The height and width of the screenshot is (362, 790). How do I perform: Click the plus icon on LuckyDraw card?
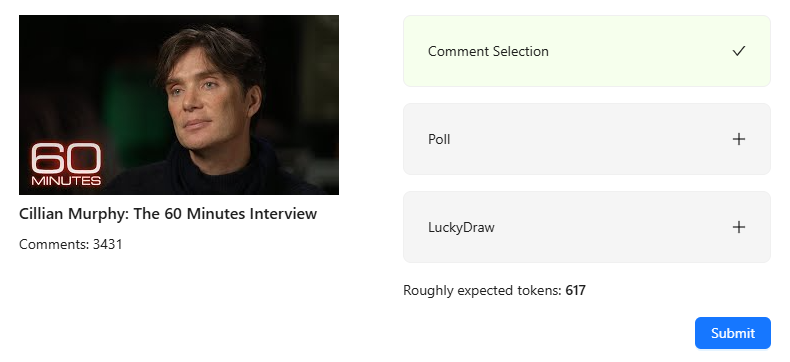pyautogui.click(x=739, y=227)
